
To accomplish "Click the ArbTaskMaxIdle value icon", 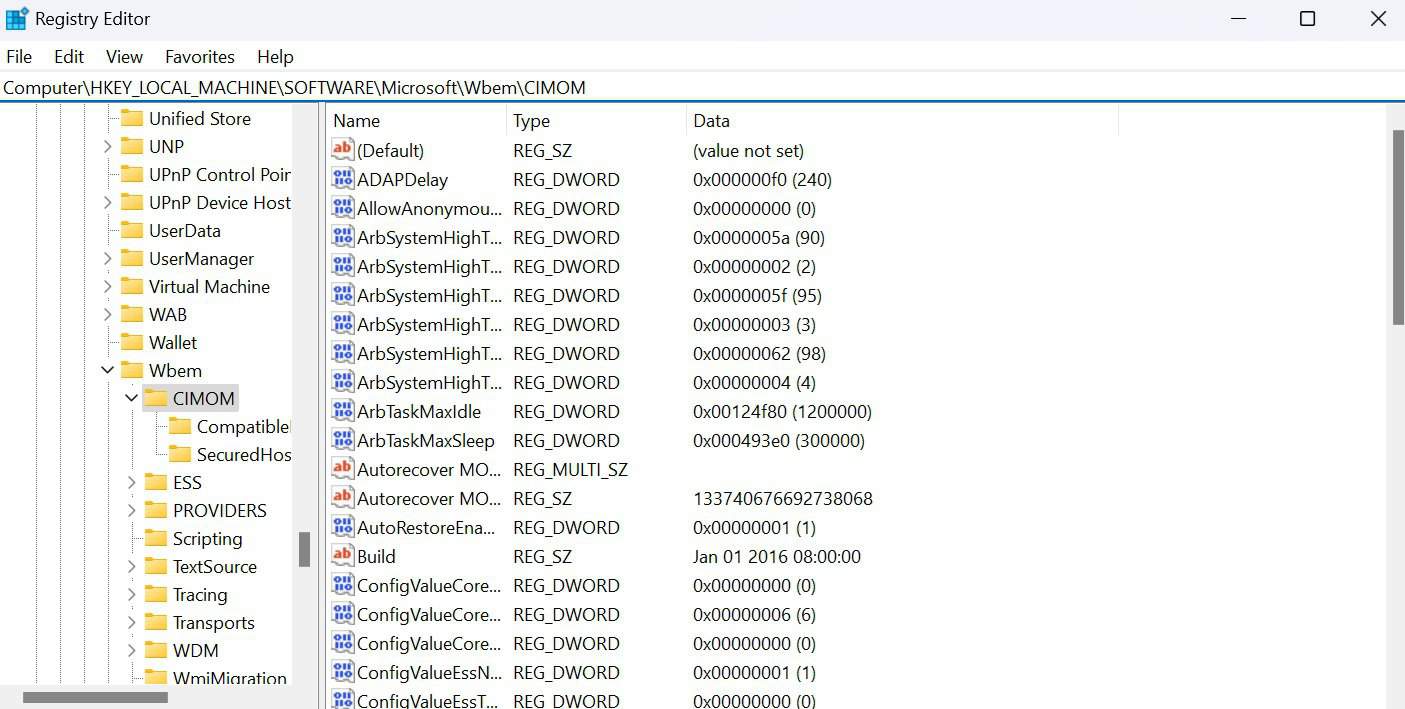I will tap(343, 411).
